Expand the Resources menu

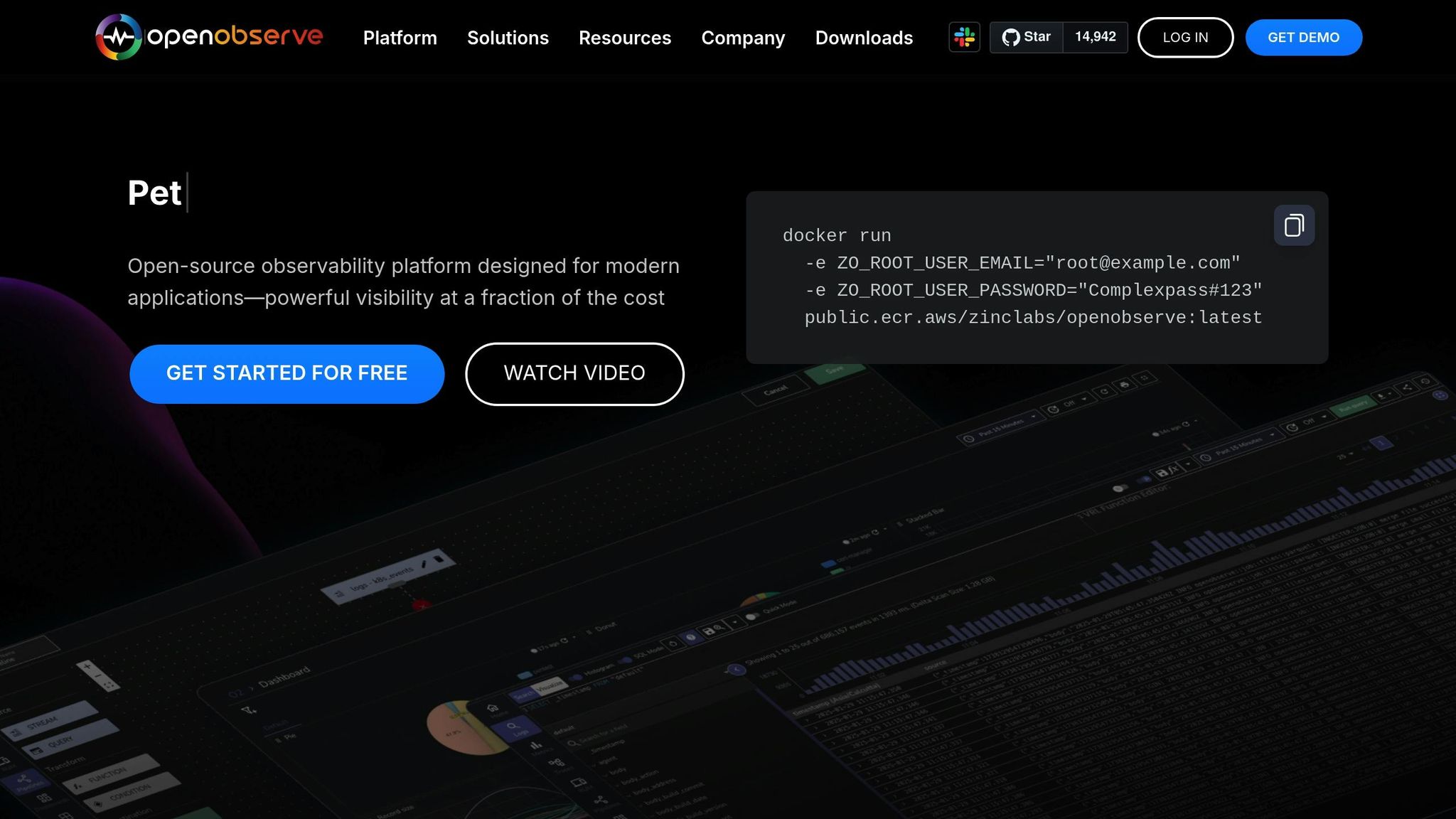[x=625, y=38]
